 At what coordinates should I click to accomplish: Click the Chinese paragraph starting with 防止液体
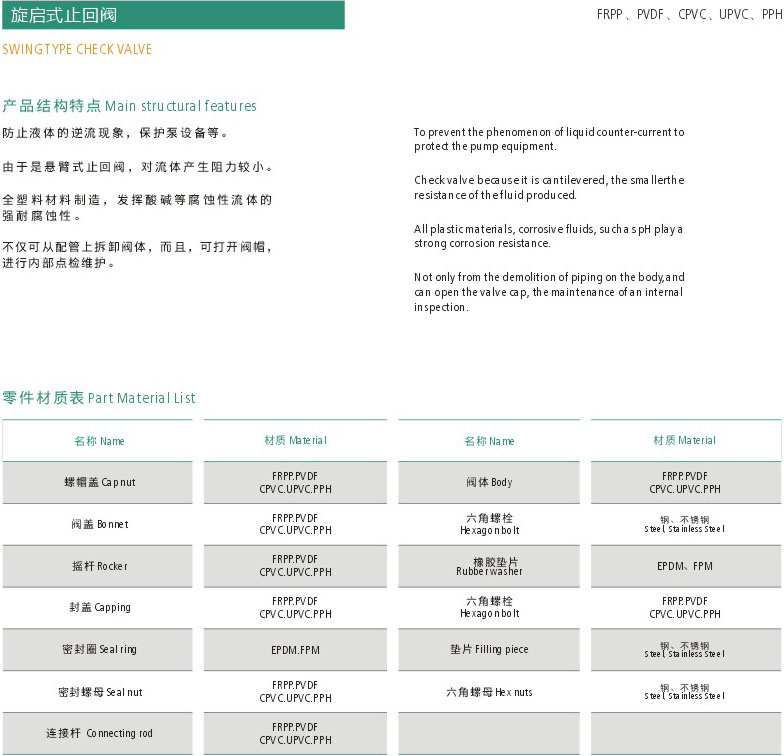(115, 133)
